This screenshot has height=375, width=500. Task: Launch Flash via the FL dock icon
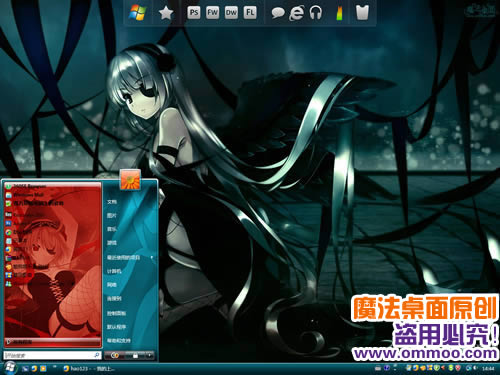(250, 13)
